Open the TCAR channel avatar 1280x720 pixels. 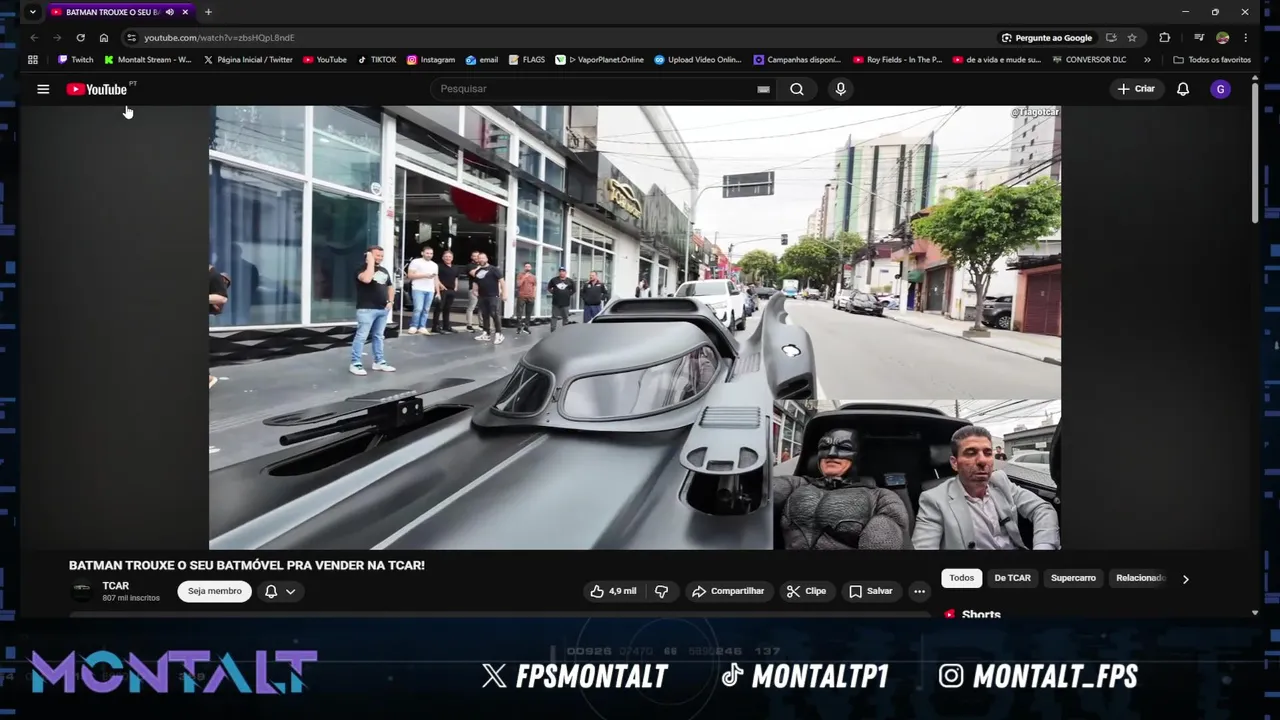click(x=82, y=591)
